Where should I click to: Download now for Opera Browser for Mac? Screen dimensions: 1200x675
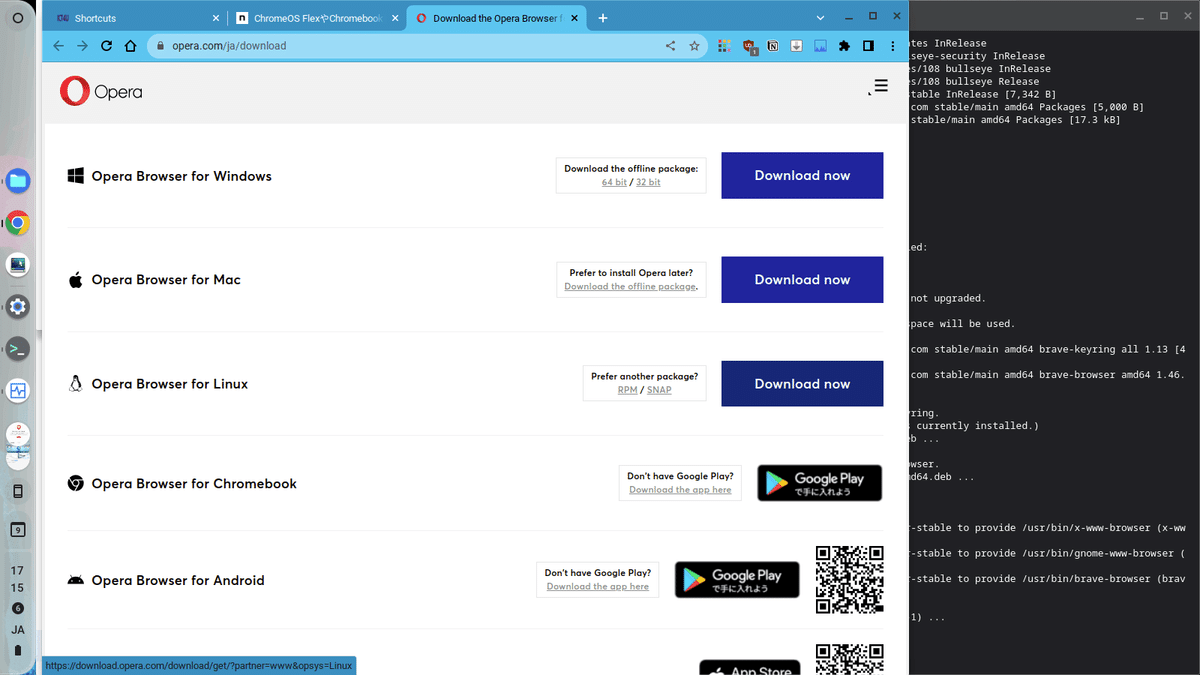[802, 280]
